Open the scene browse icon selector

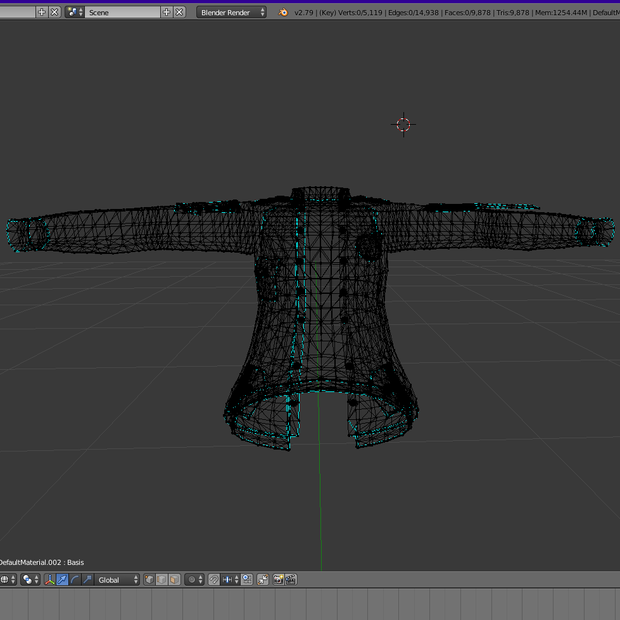(x=74, y=12)
